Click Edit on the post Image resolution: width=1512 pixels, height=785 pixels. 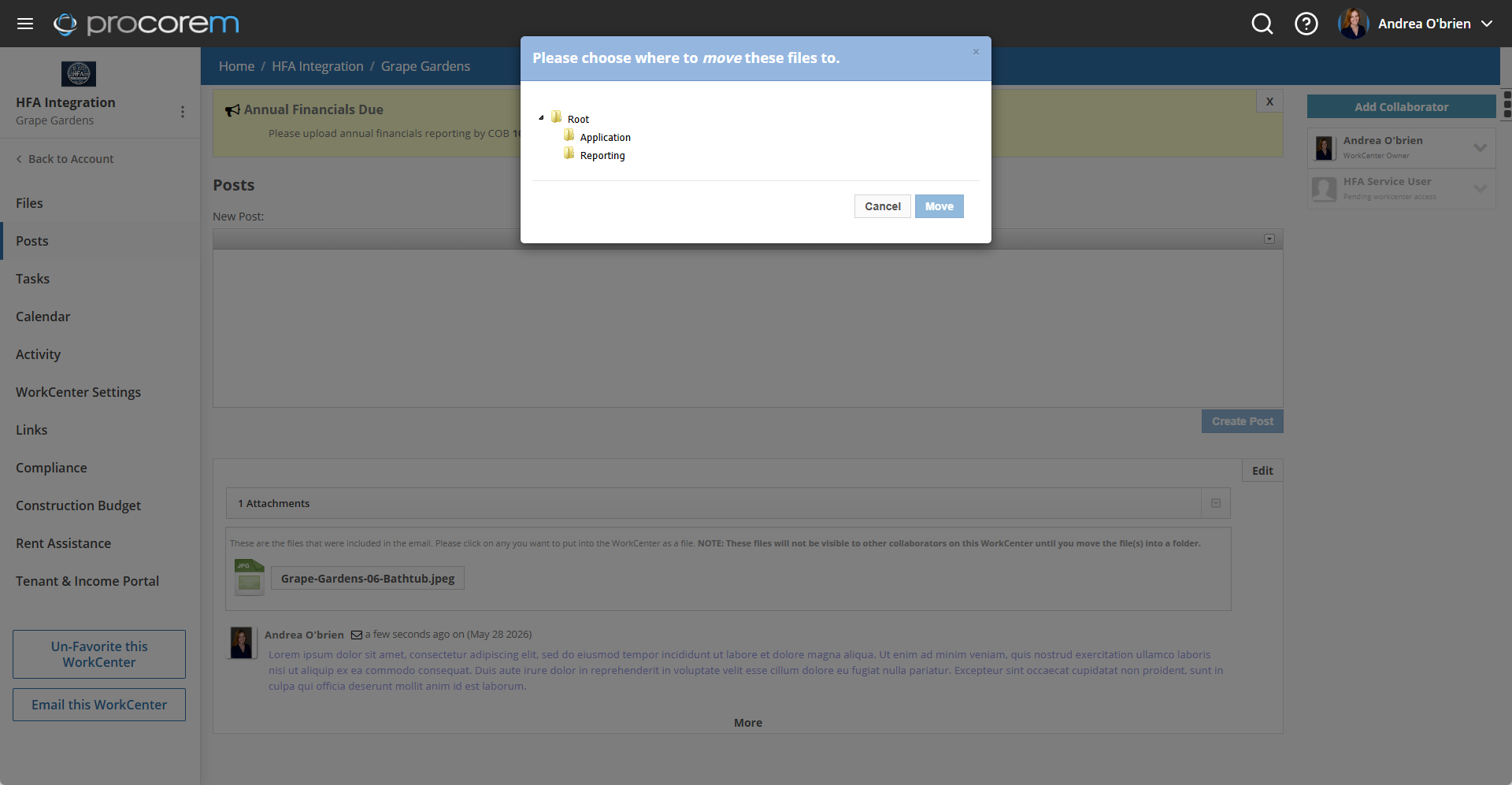point(1262,471)
